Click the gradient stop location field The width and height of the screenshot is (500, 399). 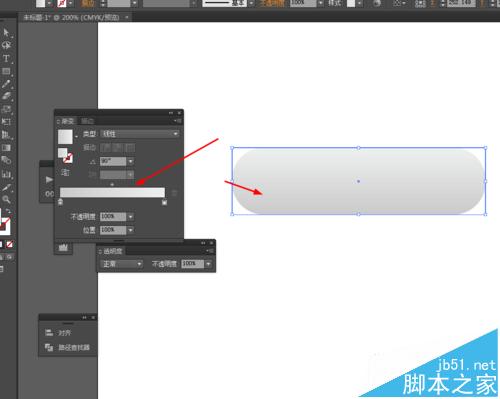coord(113,230)
